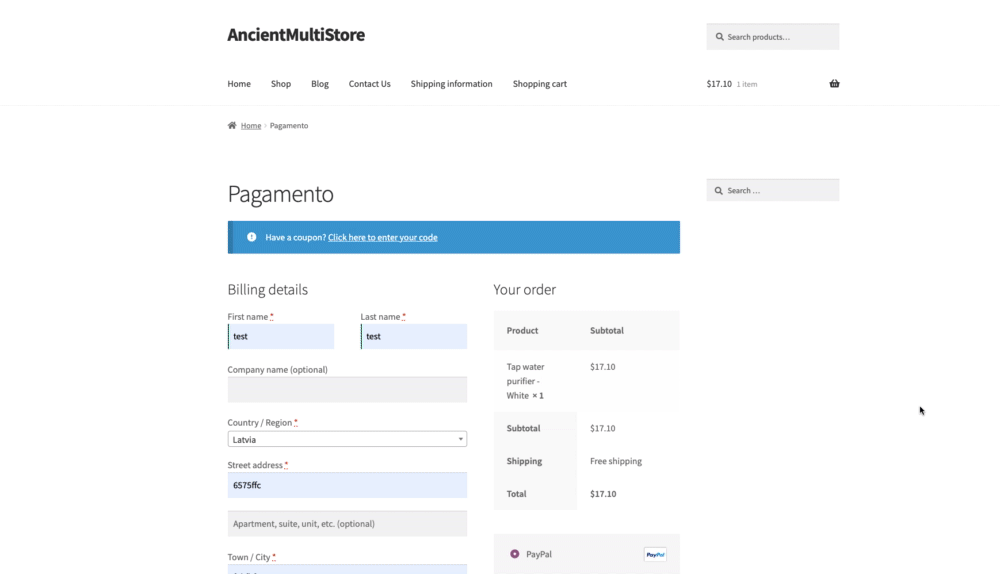
Task: Focus the Search products field
Action: coord(773,37)
